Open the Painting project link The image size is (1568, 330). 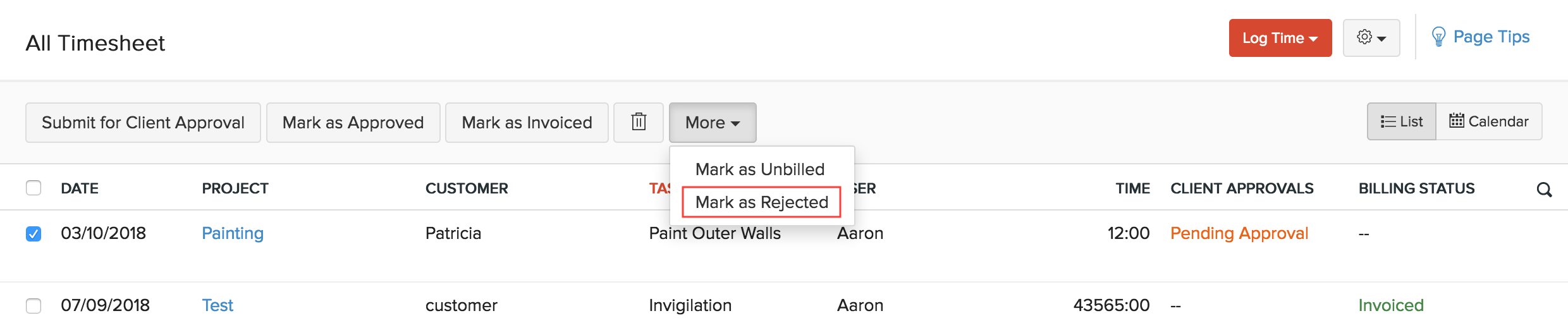[233, 233]
